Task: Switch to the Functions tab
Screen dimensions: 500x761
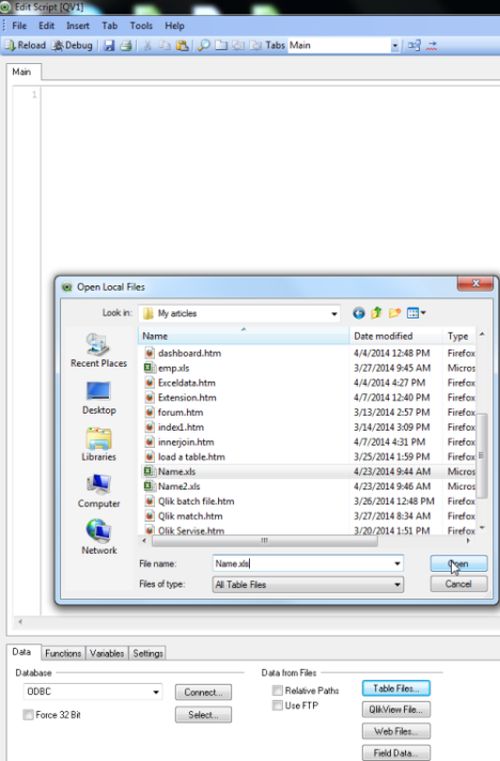Action: tap(63, 653)
